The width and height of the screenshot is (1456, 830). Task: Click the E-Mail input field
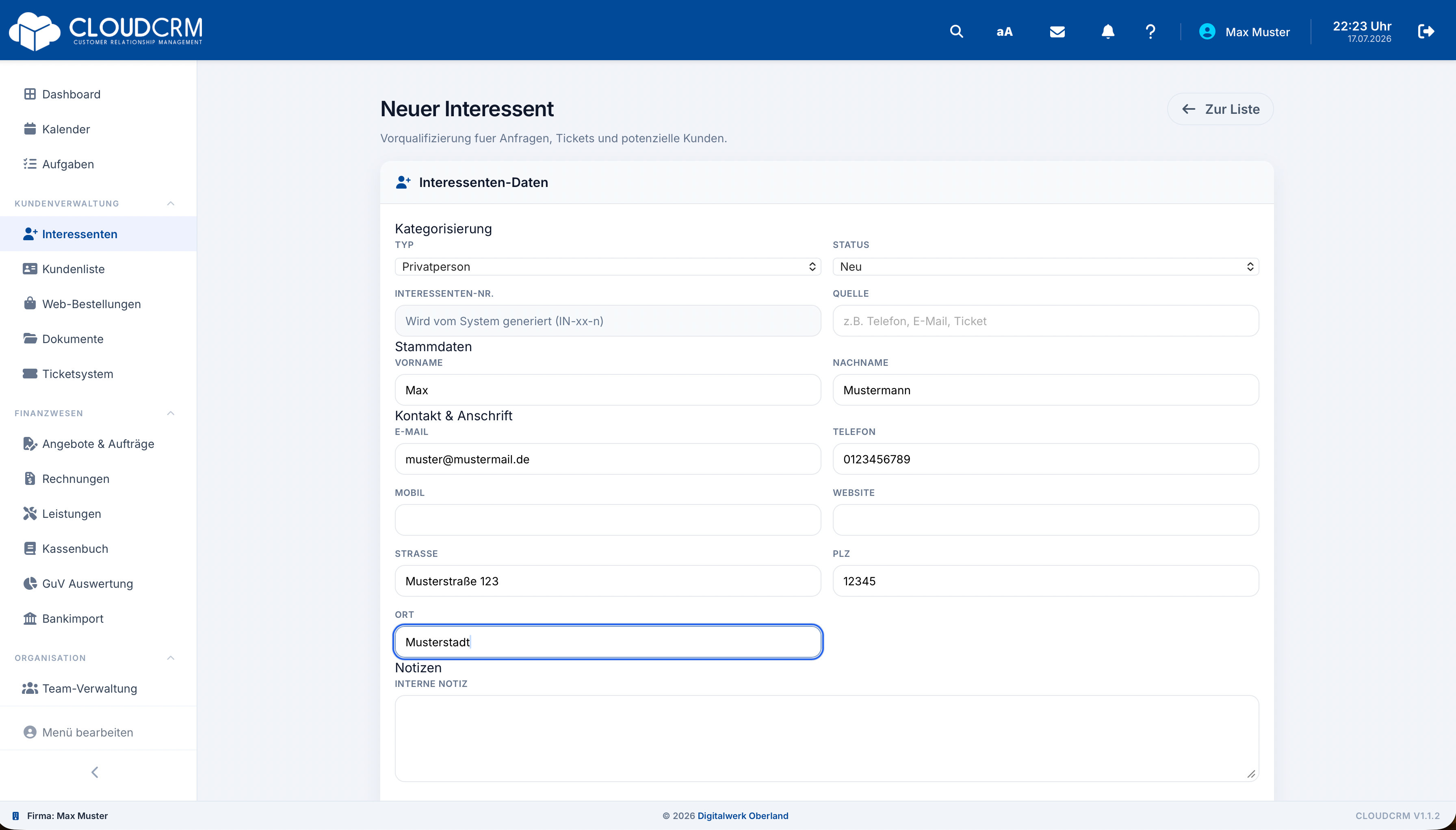click(607, 458)
